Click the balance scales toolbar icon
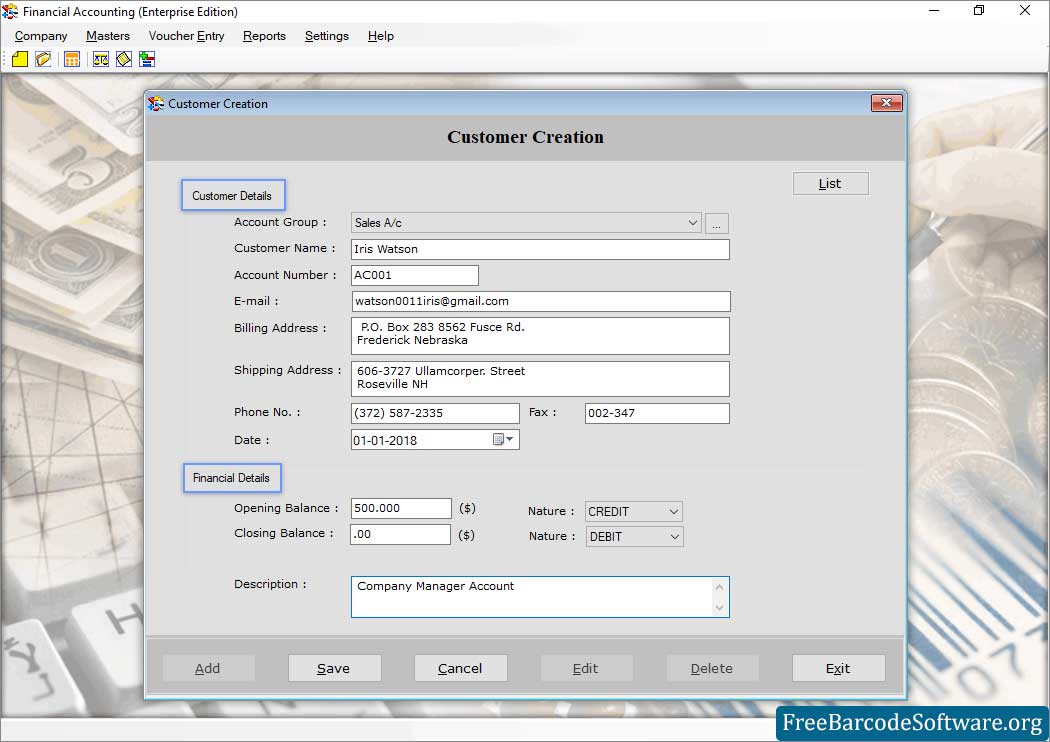 (x=100, y=60)
